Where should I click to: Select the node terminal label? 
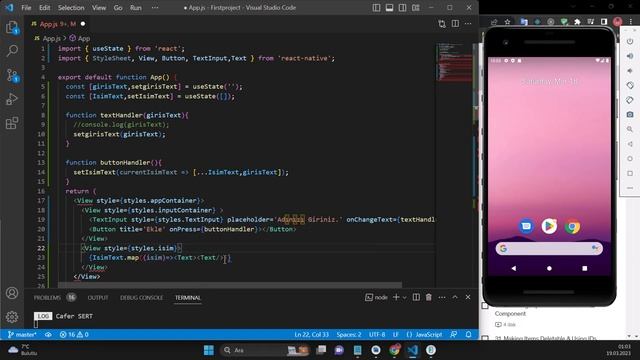coord(376,297)
